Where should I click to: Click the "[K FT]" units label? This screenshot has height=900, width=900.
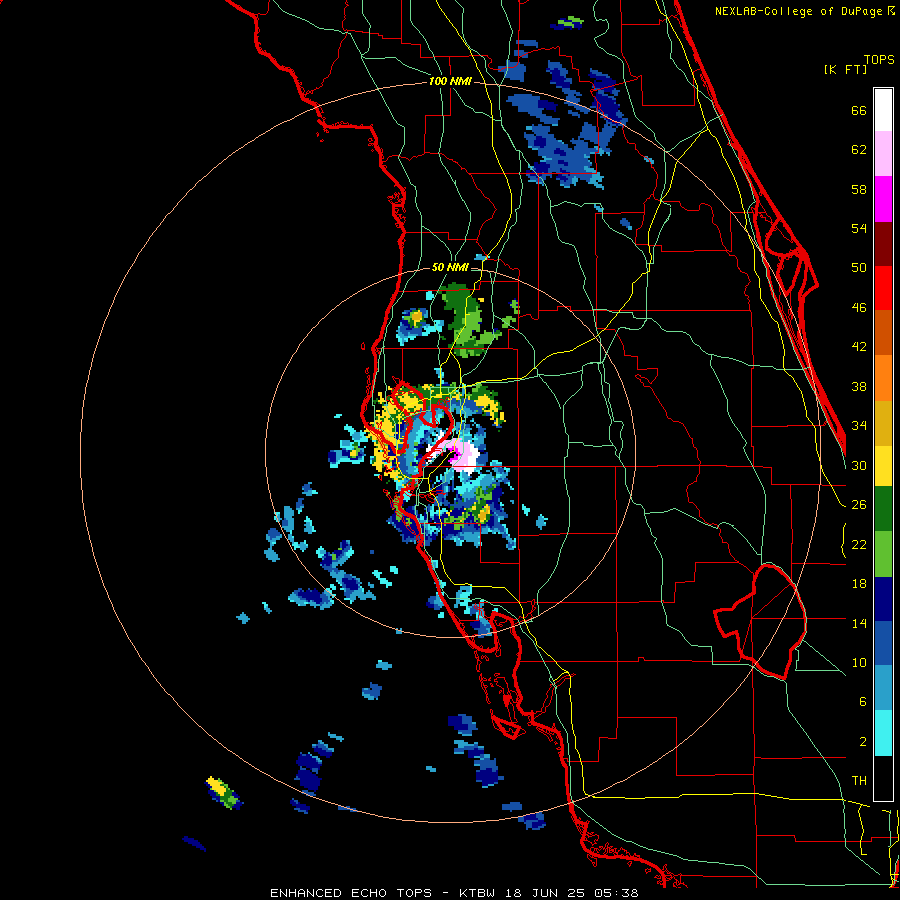(845, 70)
